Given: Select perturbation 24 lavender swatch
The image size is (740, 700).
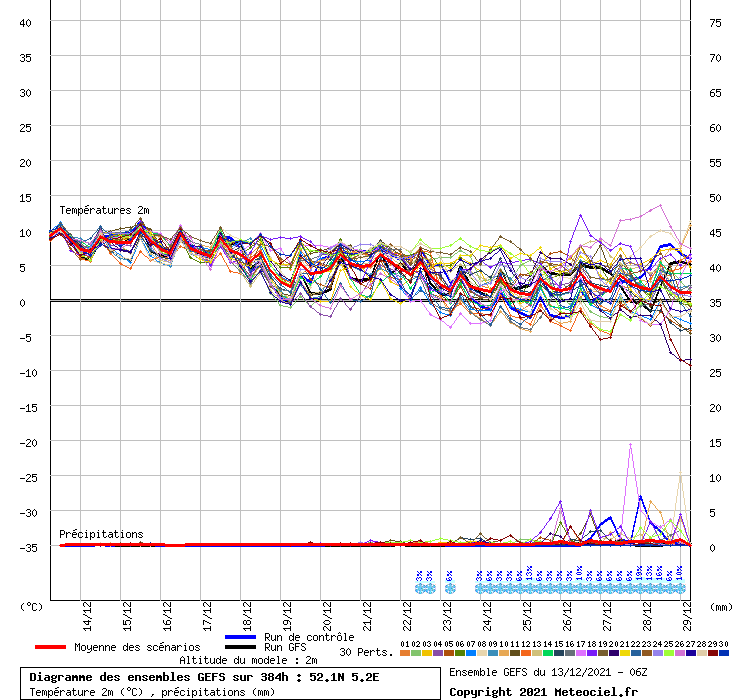Looking at the screenshot, I should 657,653.
